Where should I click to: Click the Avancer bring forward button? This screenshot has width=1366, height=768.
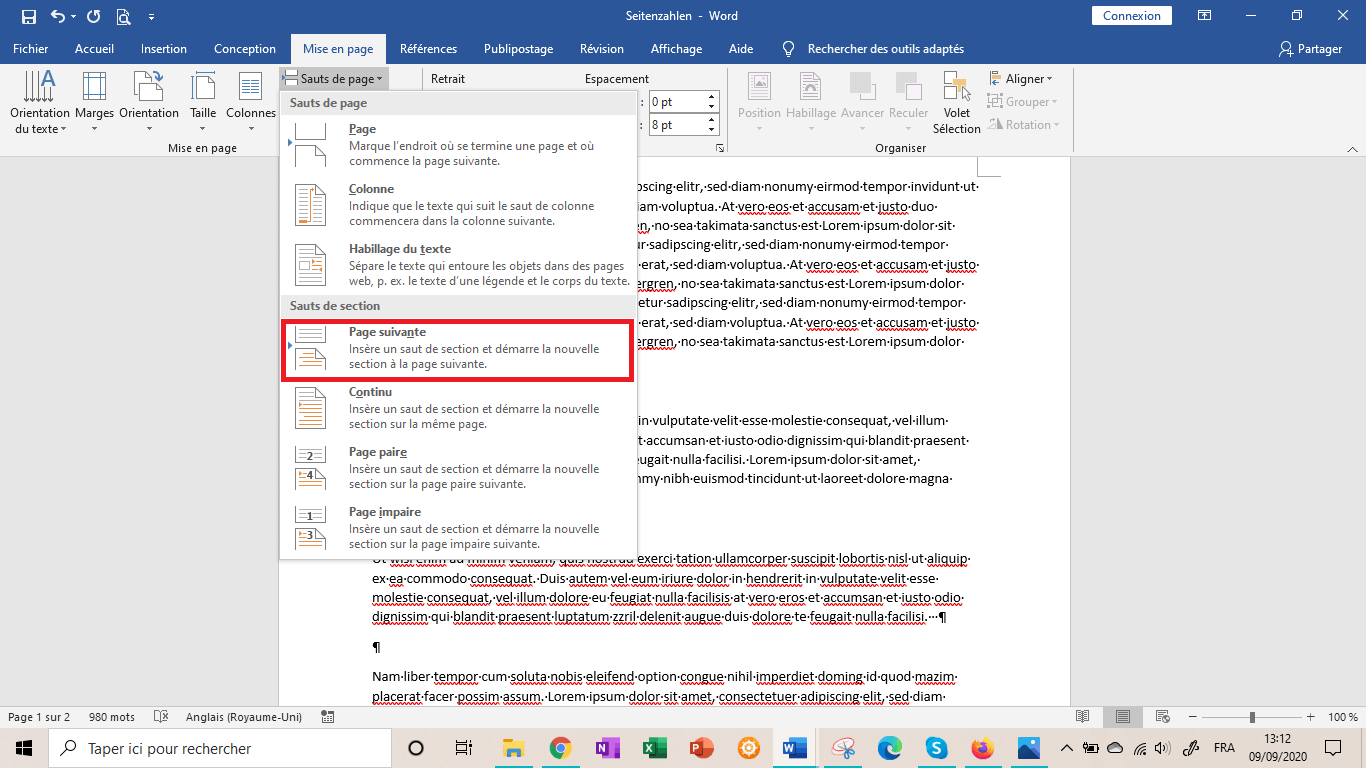pos(862,103)
